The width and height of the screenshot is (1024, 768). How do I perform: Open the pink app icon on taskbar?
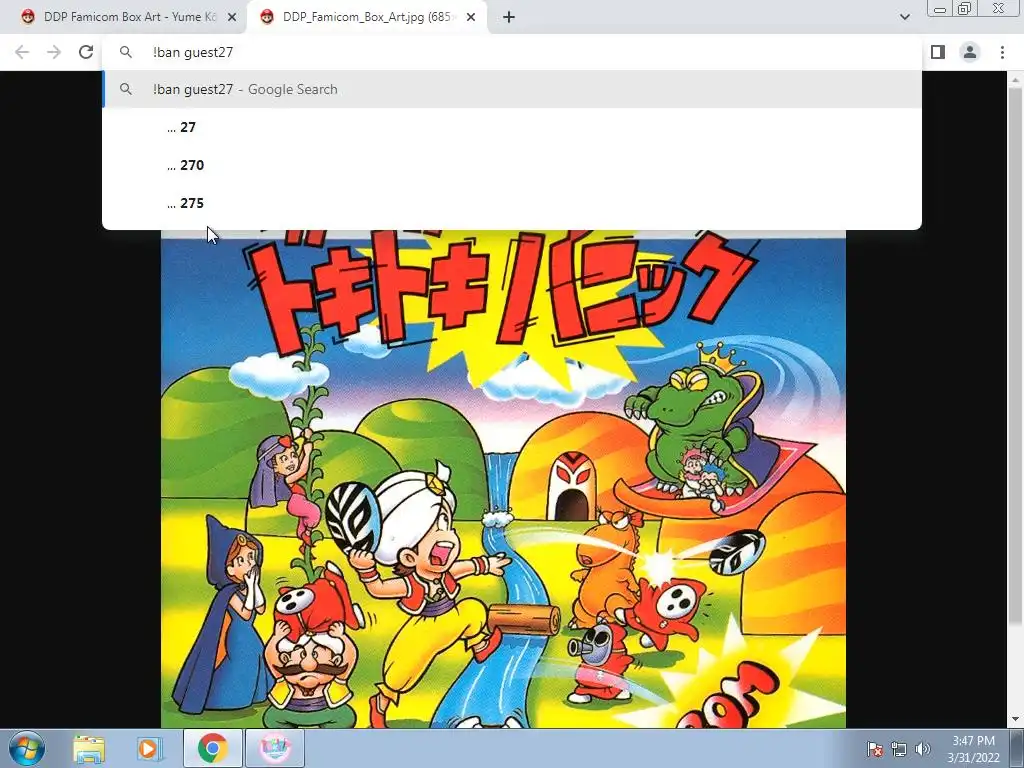click(x=275, y=748)
